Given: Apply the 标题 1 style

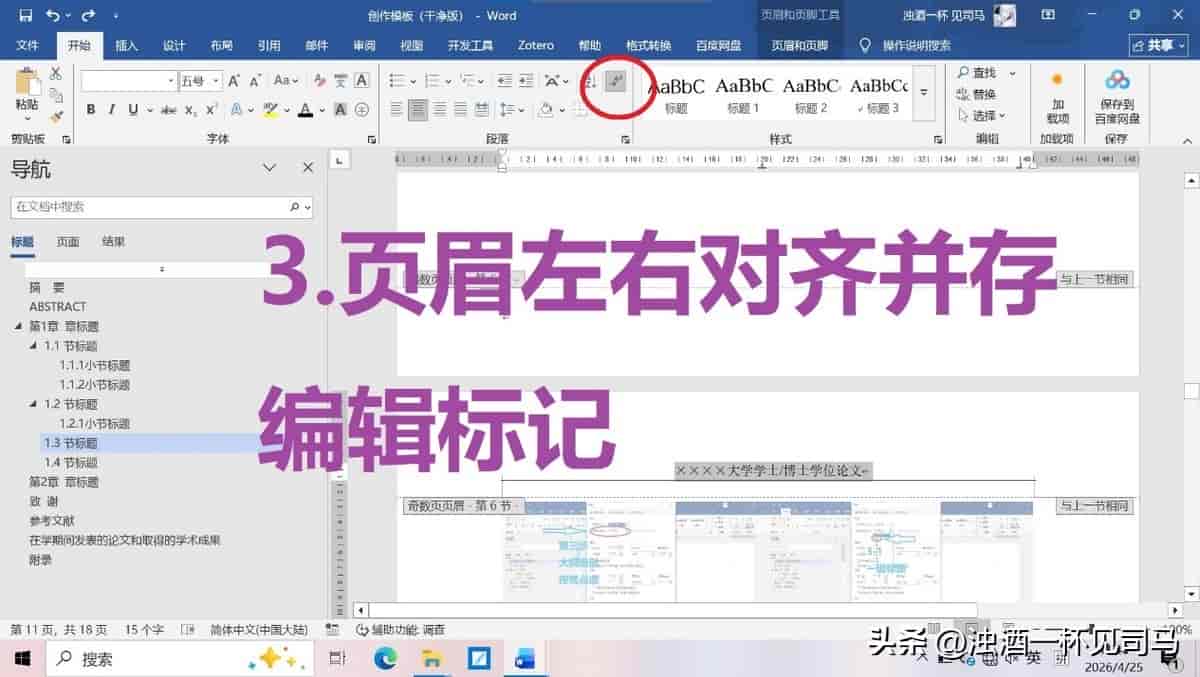Looking at the screenshot, I should pos(743,94).
